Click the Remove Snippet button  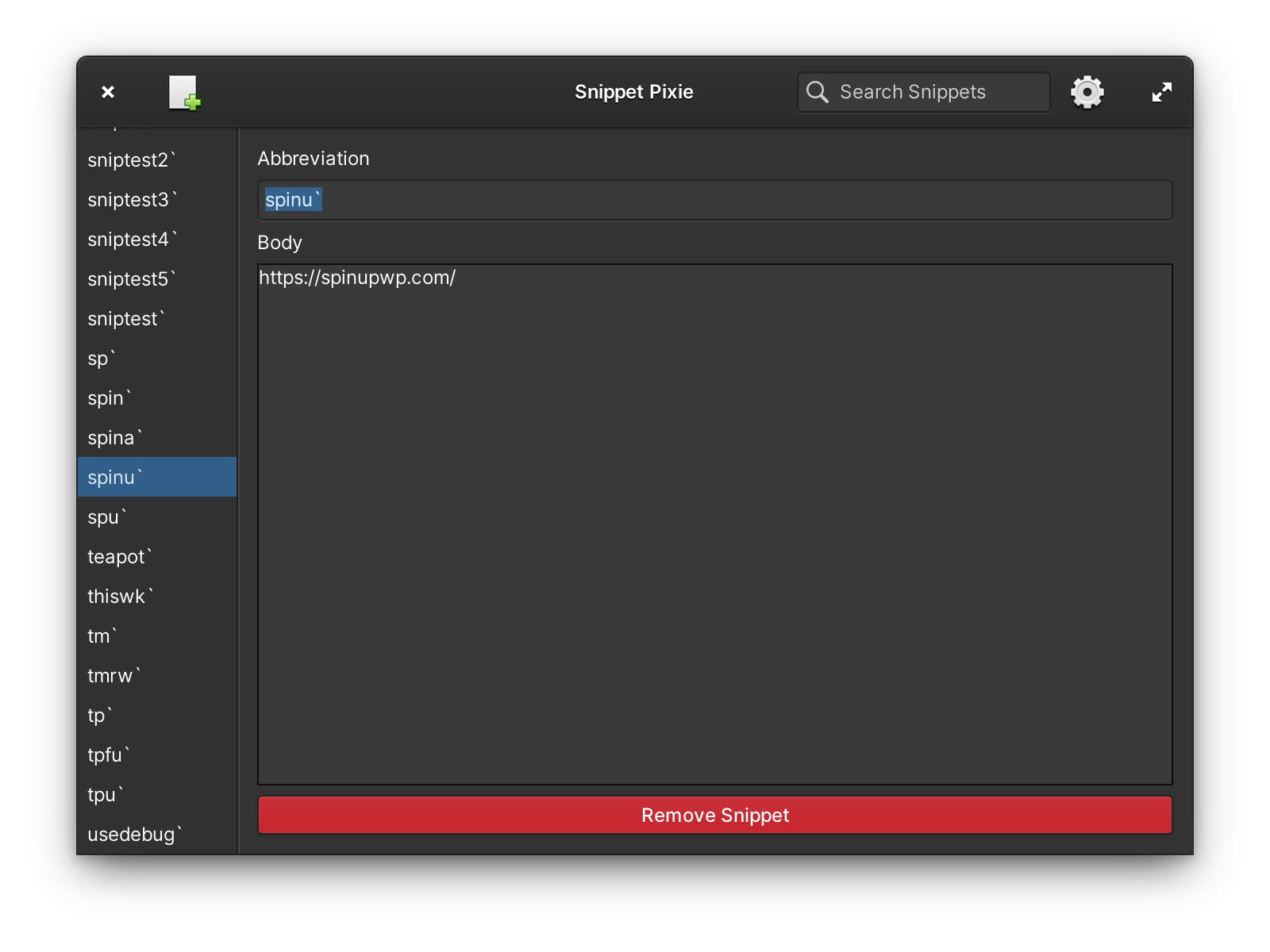(x=714, y=815)
